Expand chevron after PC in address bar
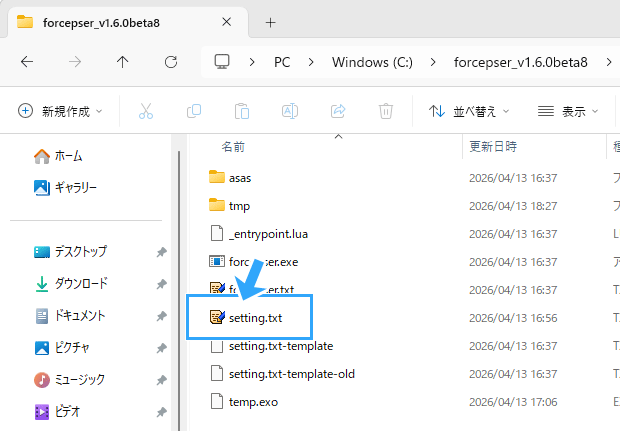The image size is (620, 431). click(311, 62)
